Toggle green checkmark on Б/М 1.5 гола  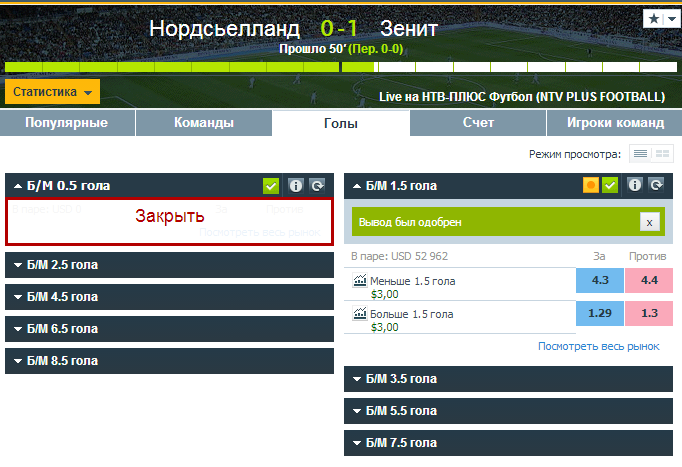[x=610, y=185]
